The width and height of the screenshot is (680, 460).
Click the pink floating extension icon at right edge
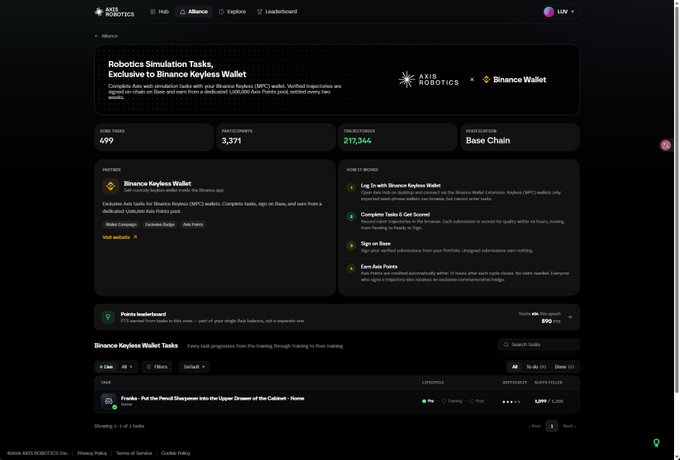click(x=666, y=145)
